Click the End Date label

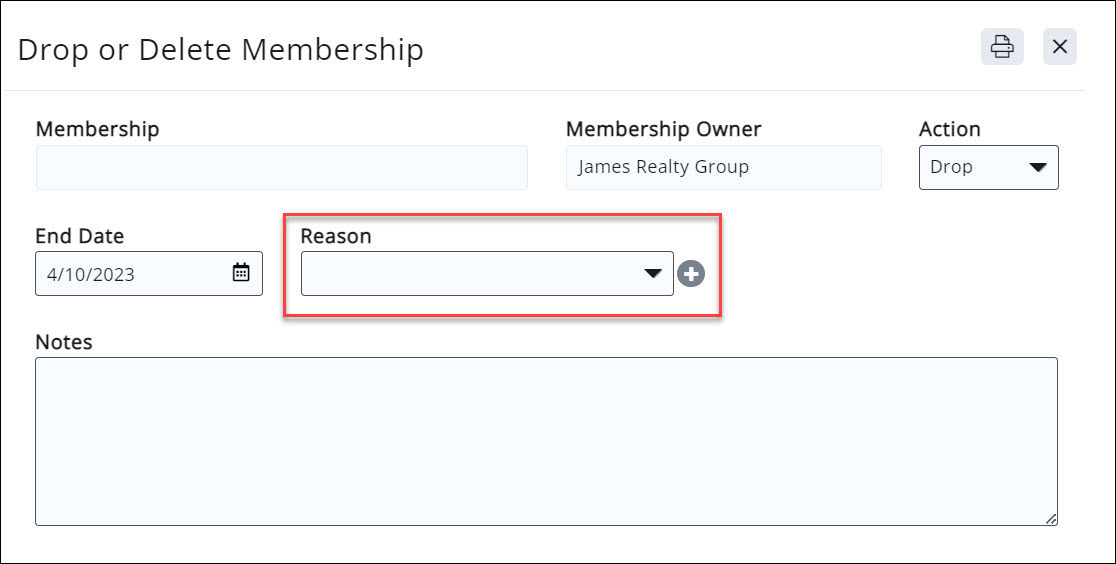coord(80,236)
